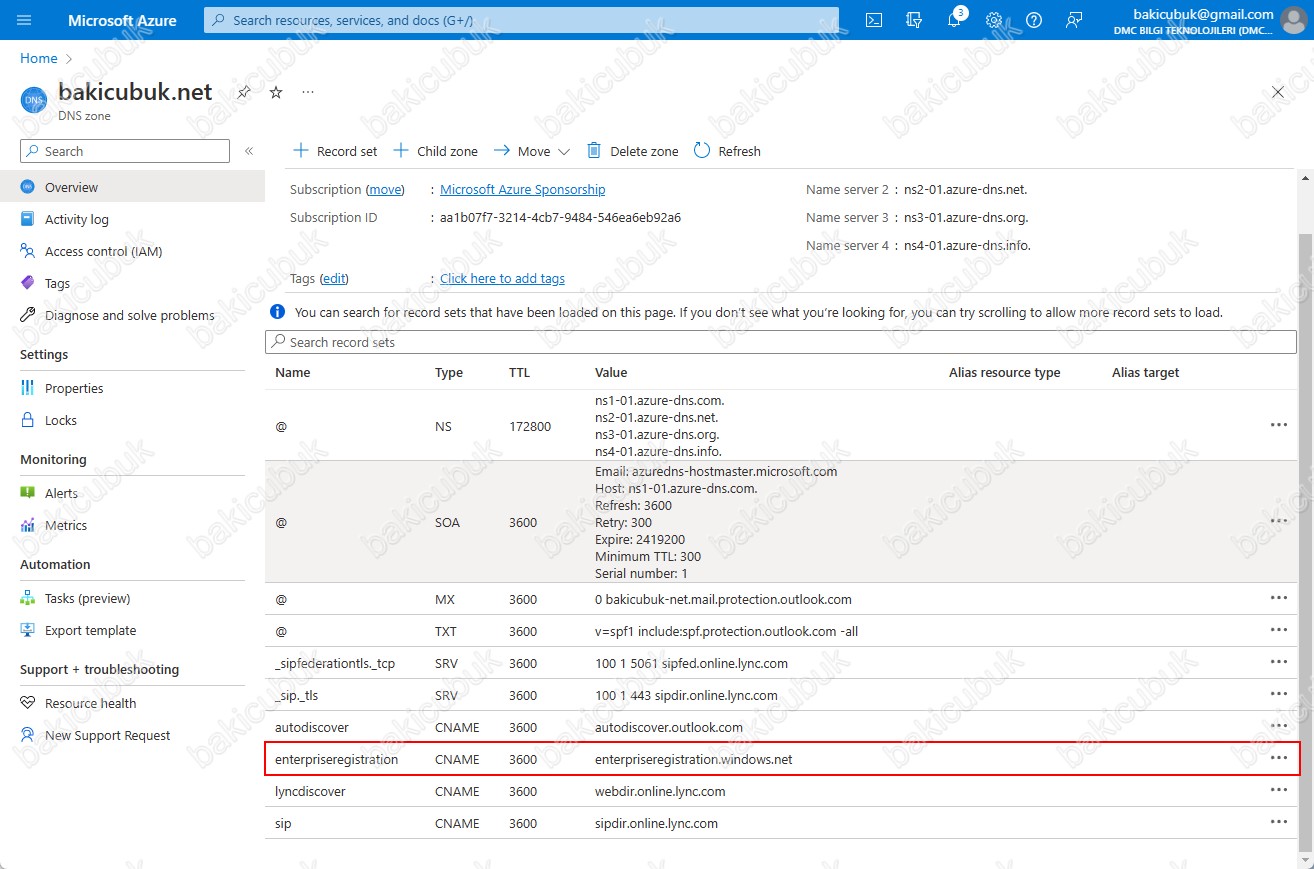Pin bakicubuk.net to dashboard
Viewport: 1314px width, 869px height.
point(244,92)
